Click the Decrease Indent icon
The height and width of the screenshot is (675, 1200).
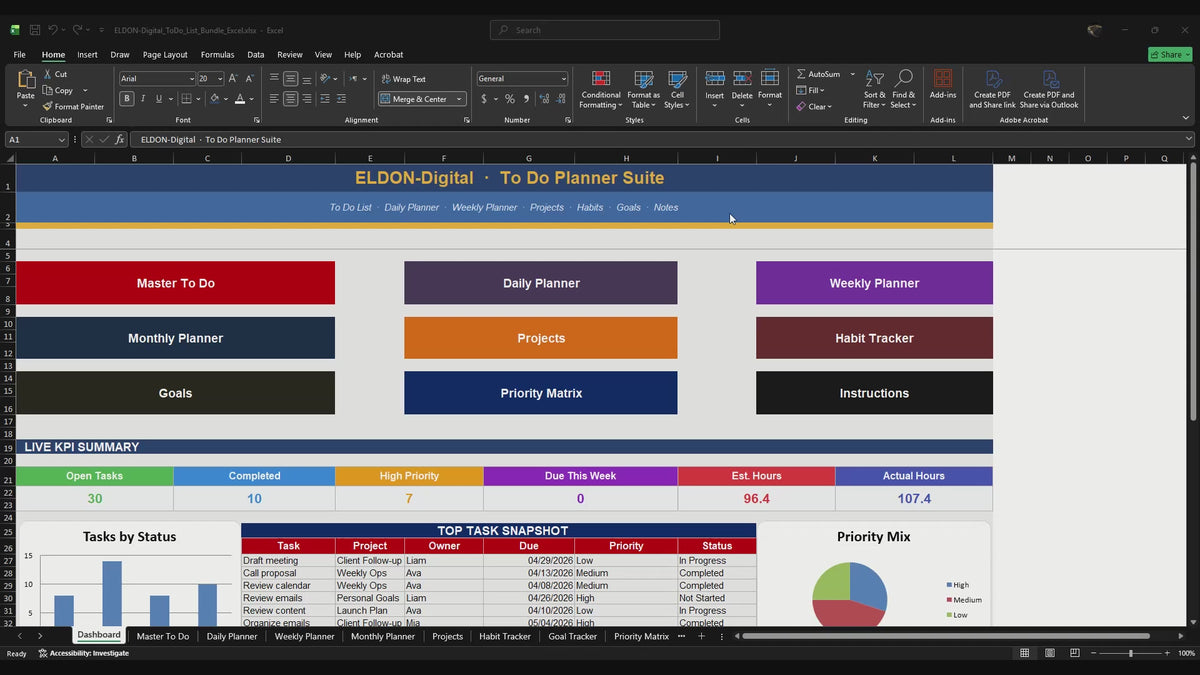326,99
